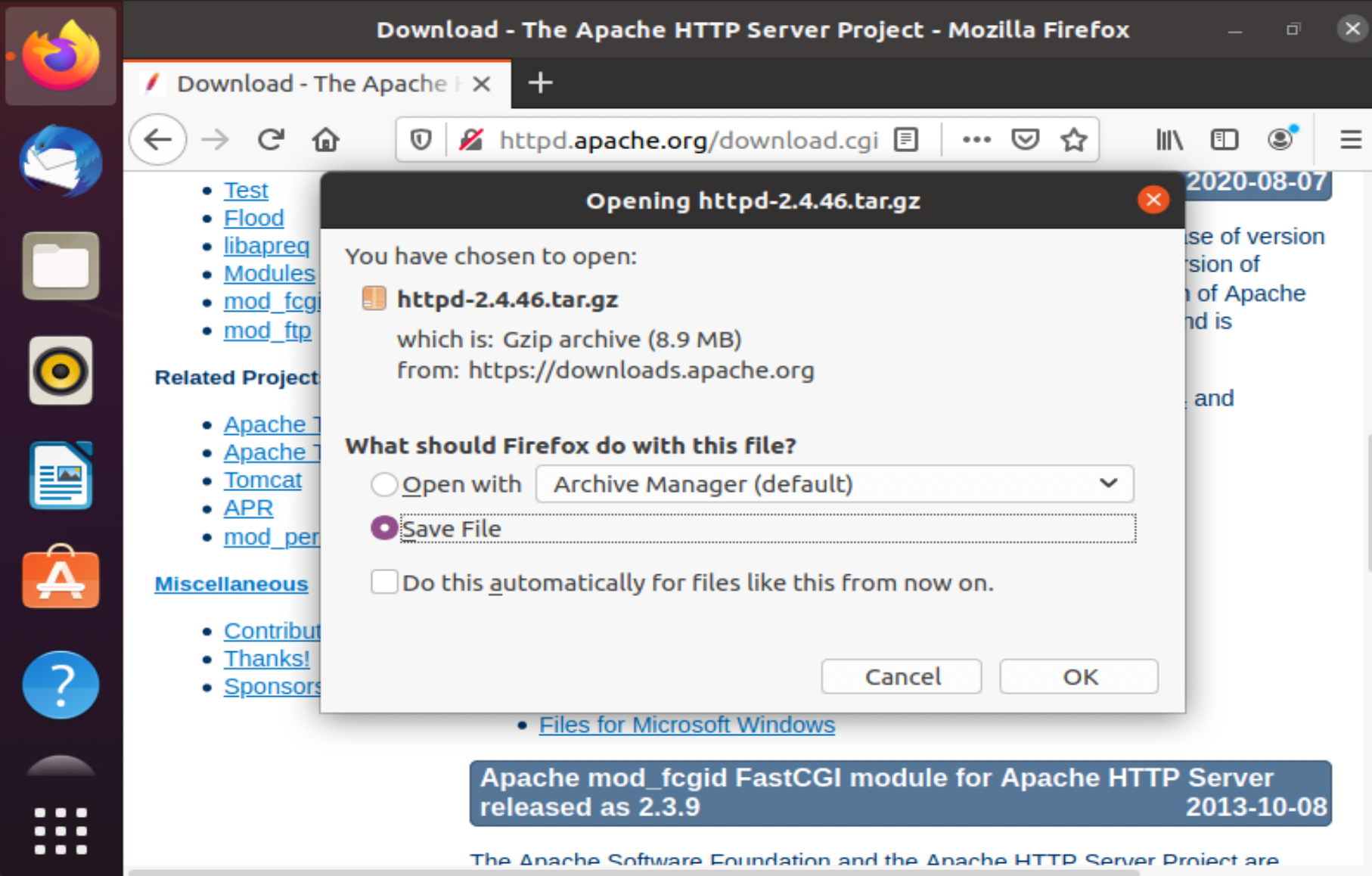The width and height of the screenshot is (1372, 876).
Task: Open Files for Microsoft Windows link
Action: pyautogui.click(x=687, y=725)
